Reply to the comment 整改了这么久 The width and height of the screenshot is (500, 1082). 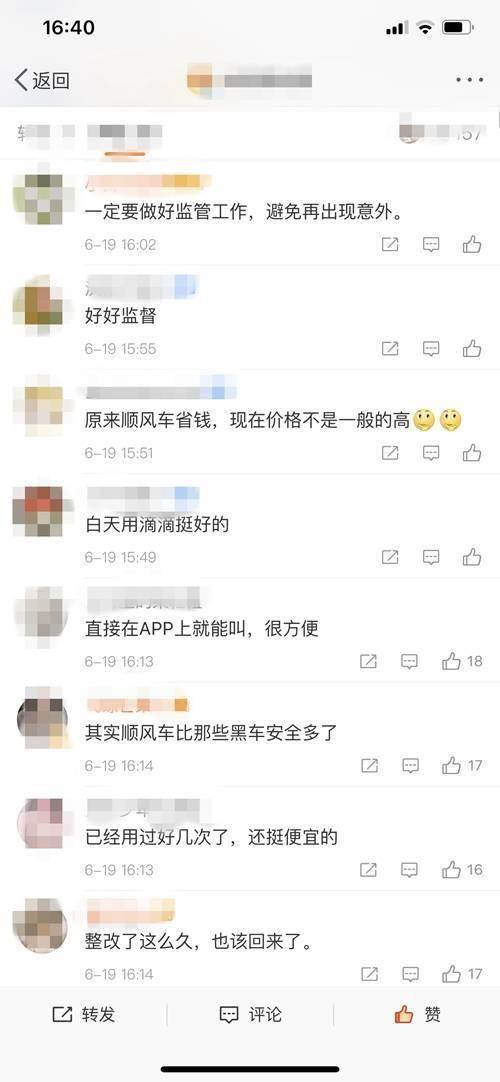coord(410,974)
